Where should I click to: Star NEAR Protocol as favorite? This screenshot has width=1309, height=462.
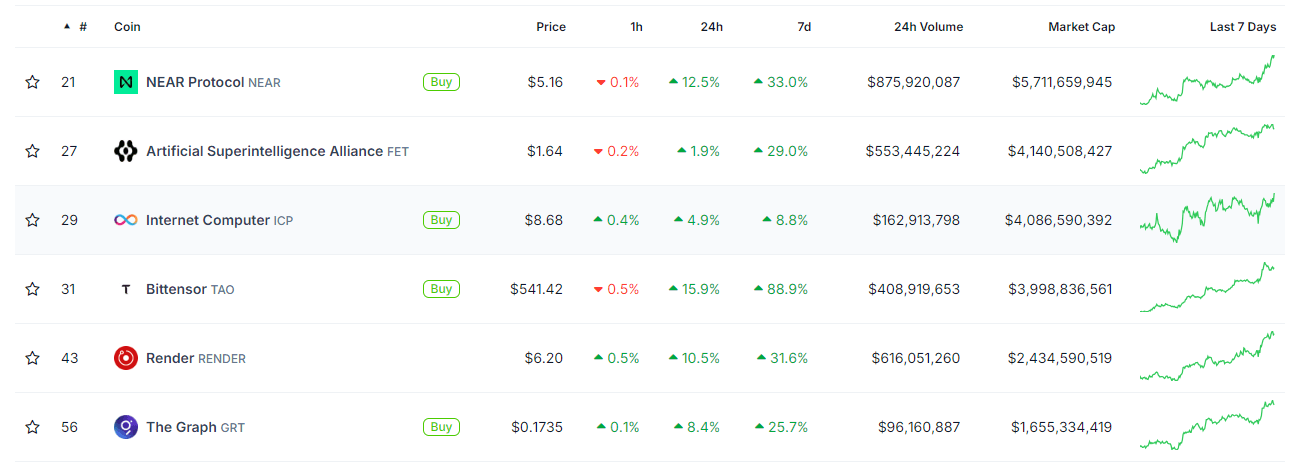pos(32,82)
